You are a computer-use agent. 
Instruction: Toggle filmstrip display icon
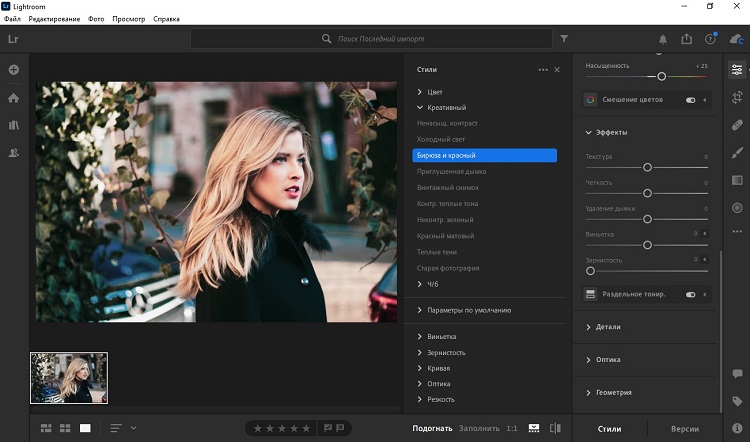pos(534,428)
